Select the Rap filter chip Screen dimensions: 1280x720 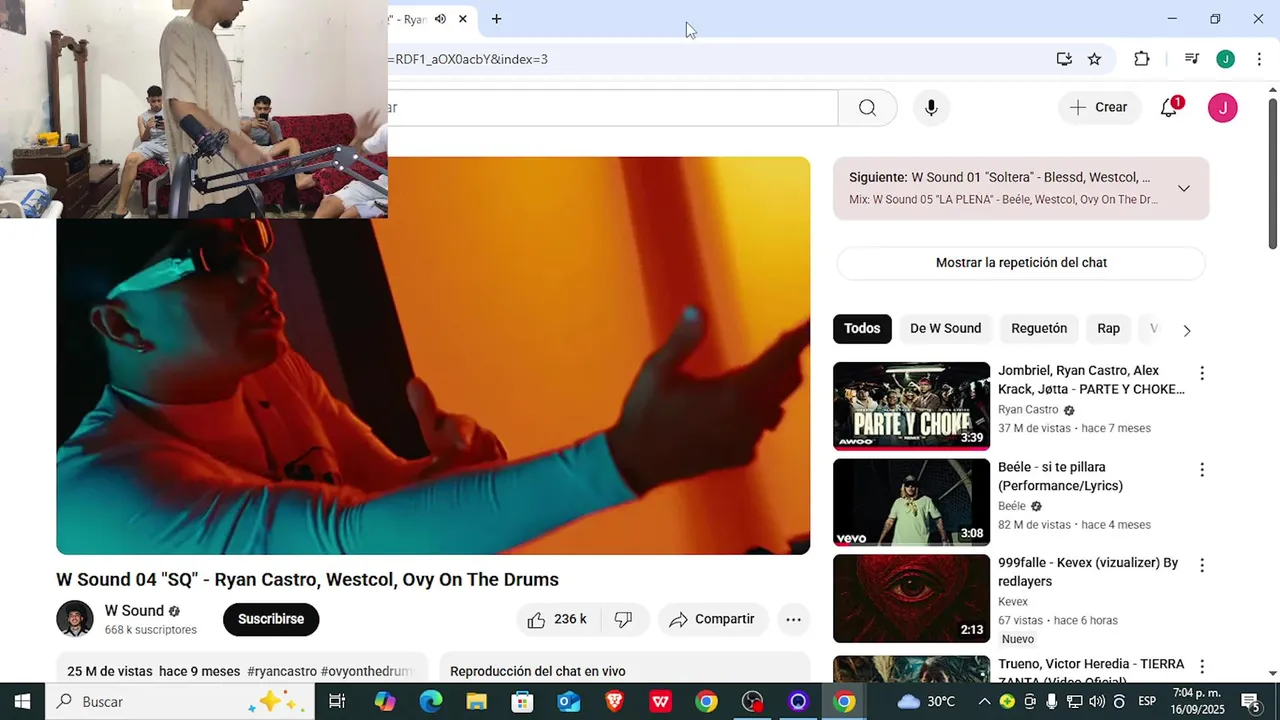coord(1108,328)
